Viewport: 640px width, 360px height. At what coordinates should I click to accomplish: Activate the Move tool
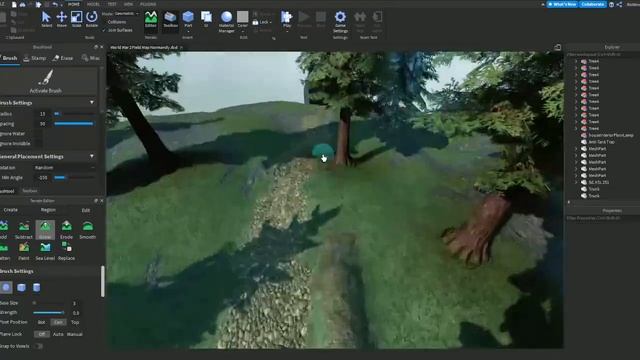click(x=62, y=19)
